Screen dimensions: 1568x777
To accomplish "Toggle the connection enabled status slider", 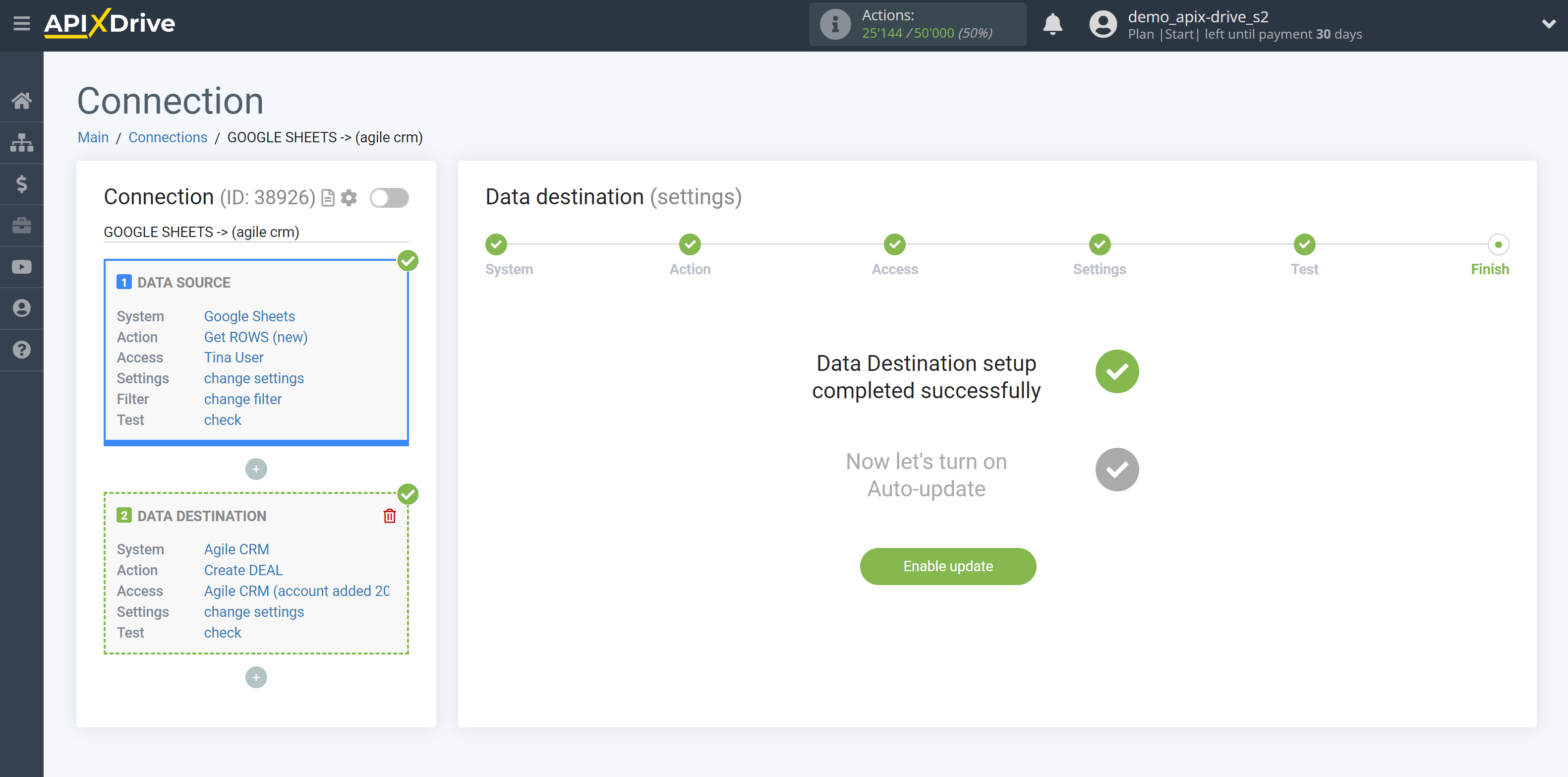I will [389, 198].
